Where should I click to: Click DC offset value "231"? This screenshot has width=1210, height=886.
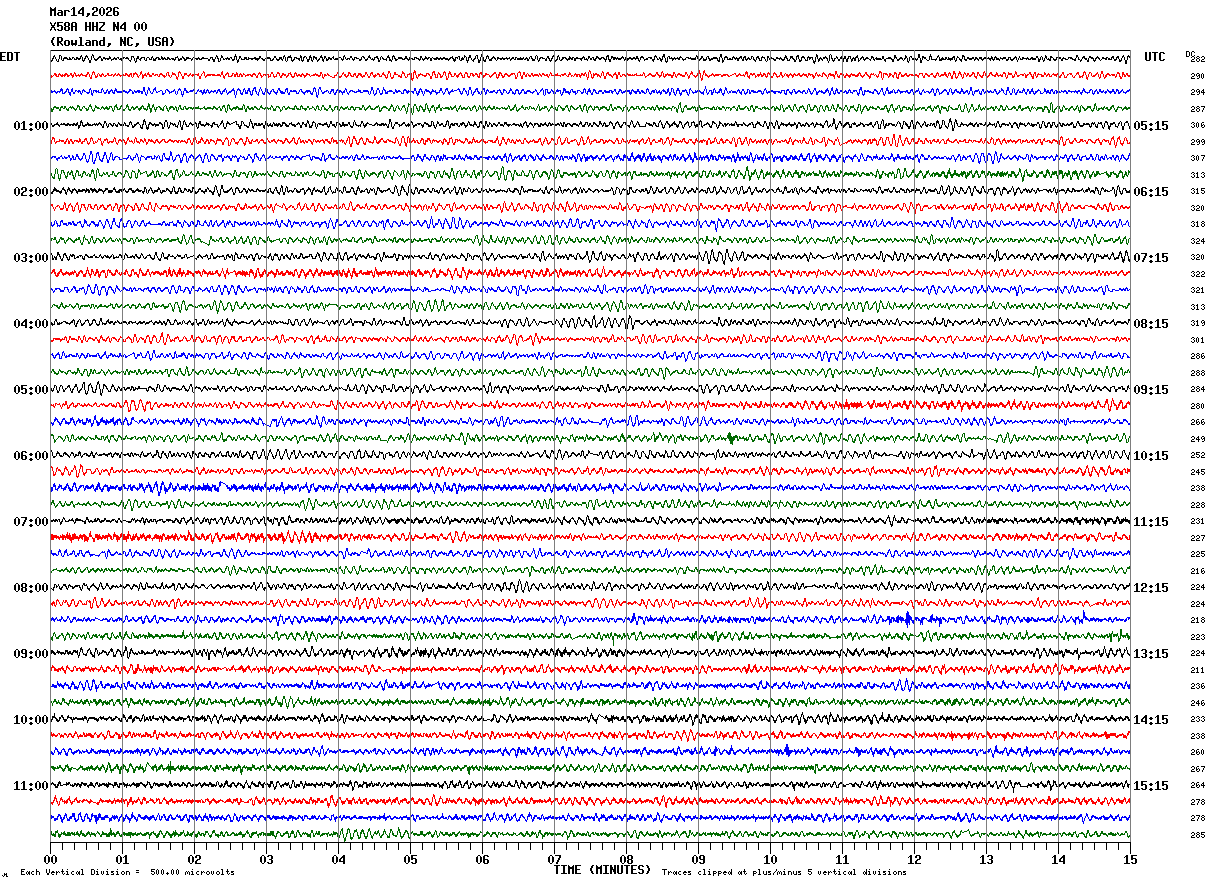click(1197, 522)
